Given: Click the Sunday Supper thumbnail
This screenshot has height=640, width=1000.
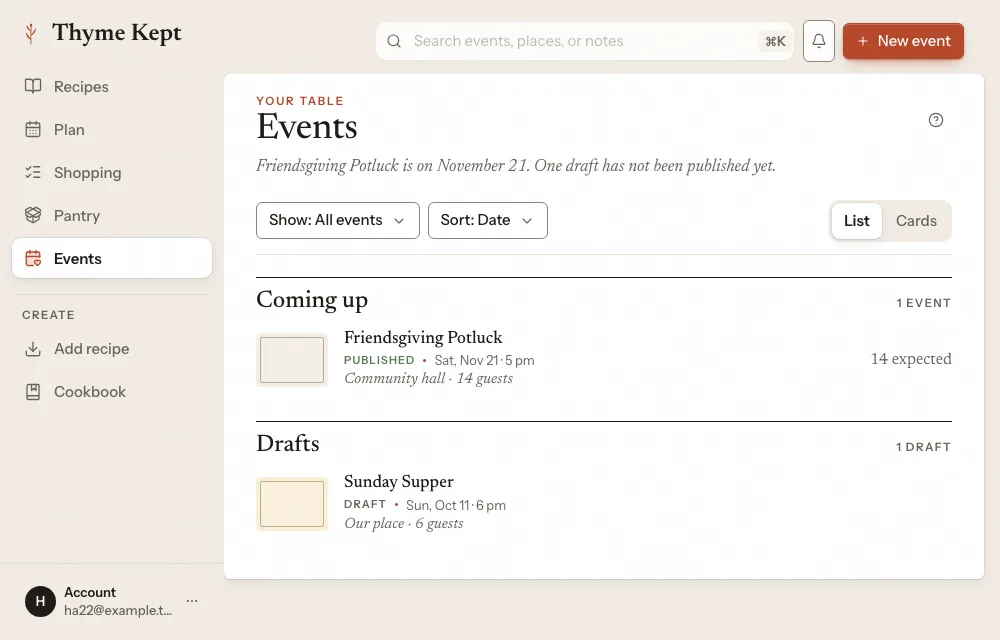Looking at the screenshot, I should [x=292, y=504].
